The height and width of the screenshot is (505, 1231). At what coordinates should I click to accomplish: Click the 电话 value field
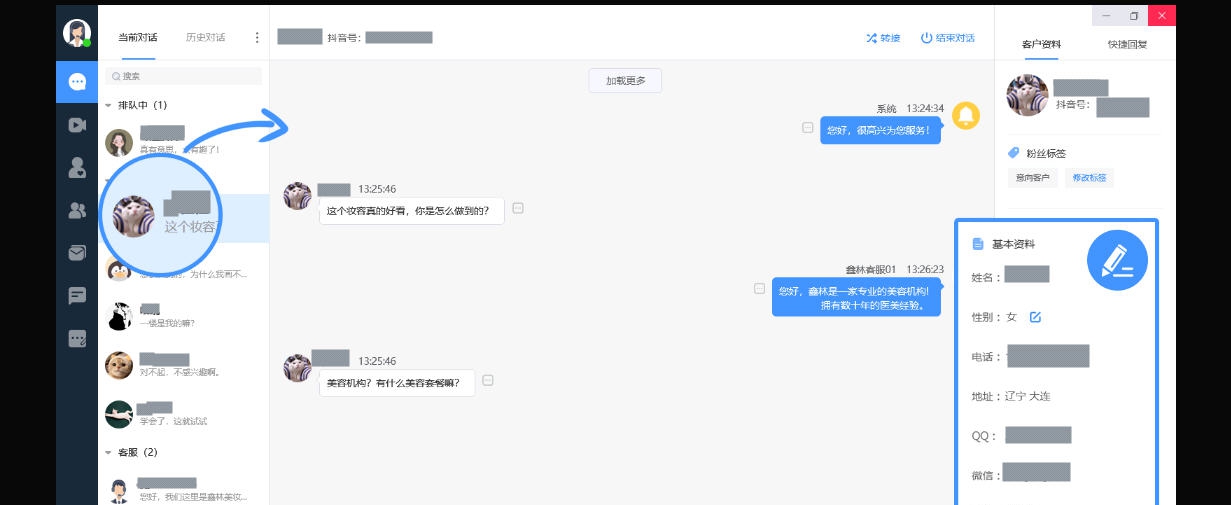tap(1048, 356)
